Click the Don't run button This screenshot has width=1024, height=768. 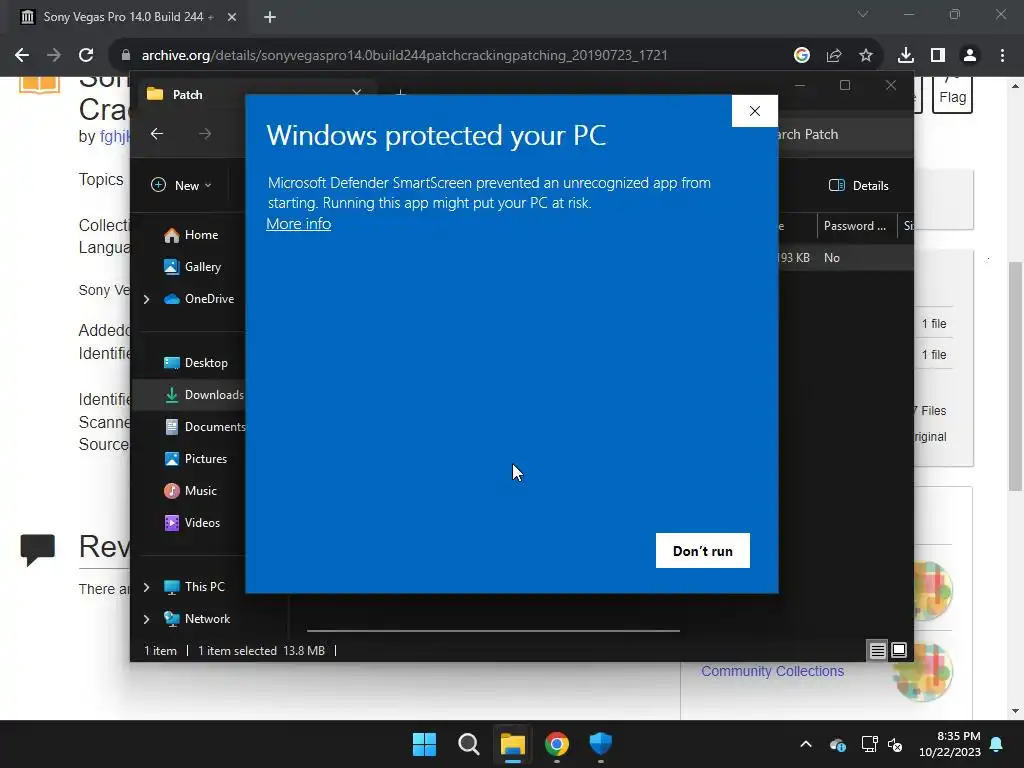pyautogui.click(x=703, y=551)
